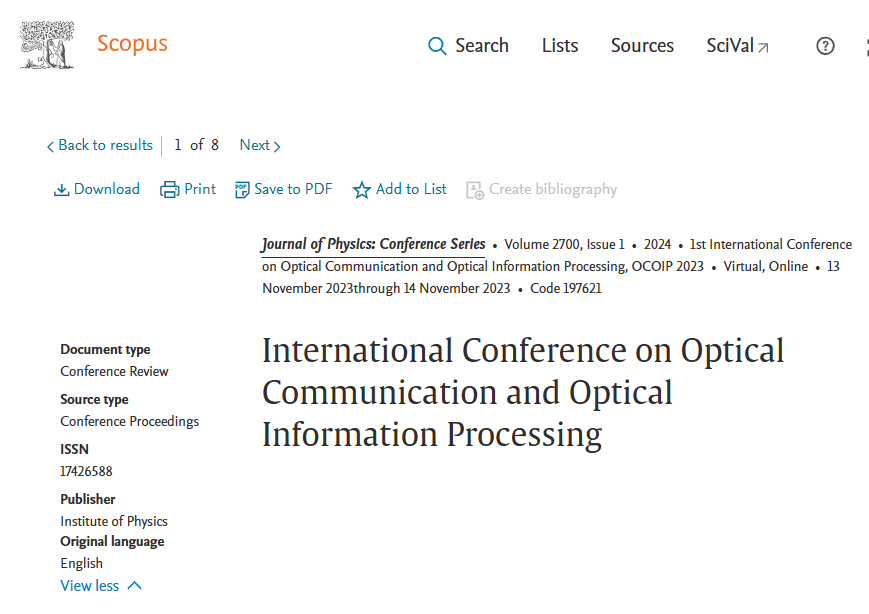Open Journal of Physics: Conference Series link

[x=373, y=245]
